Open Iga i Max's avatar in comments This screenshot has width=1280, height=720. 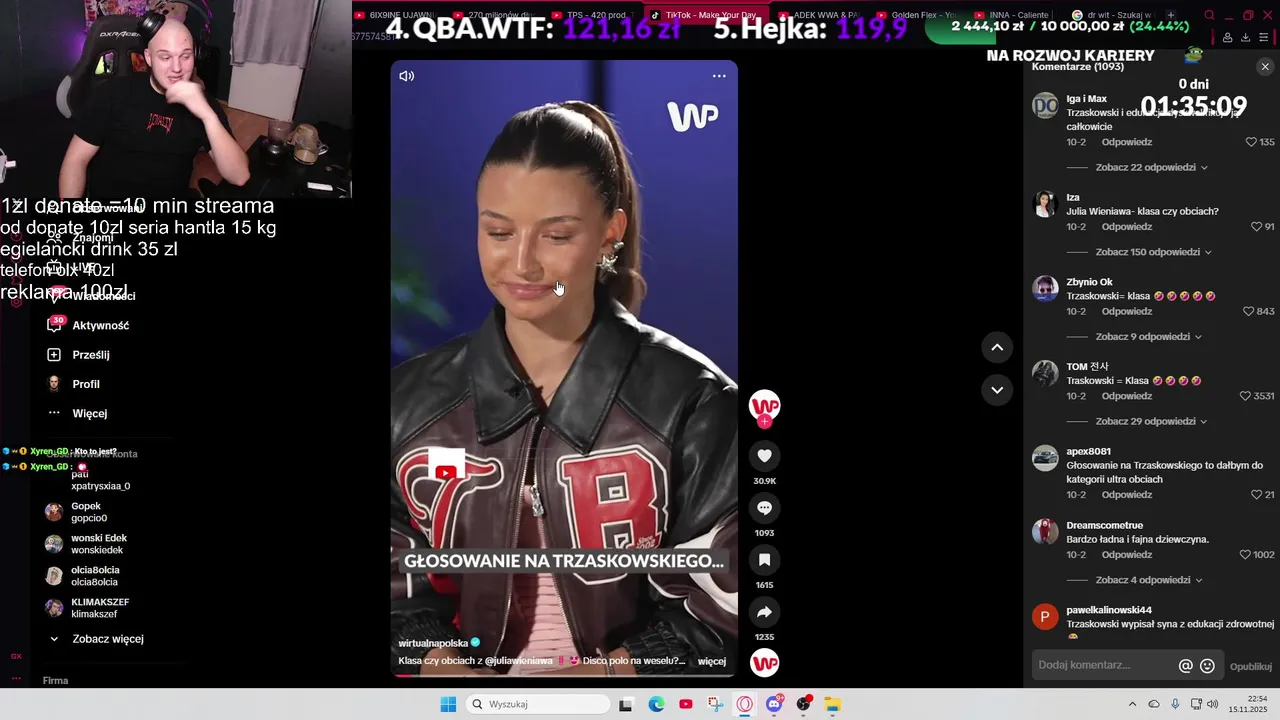point(1045,106)
